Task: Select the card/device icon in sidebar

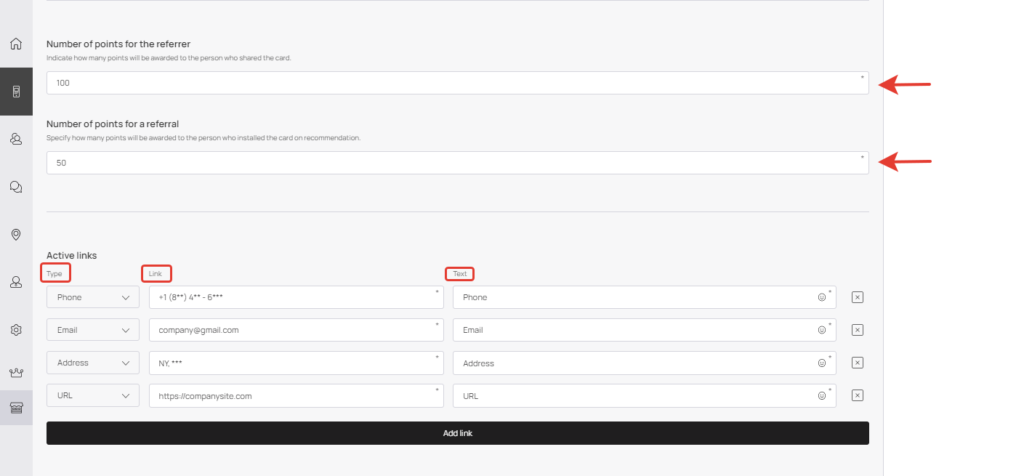Action: click(x=16, y=91)
